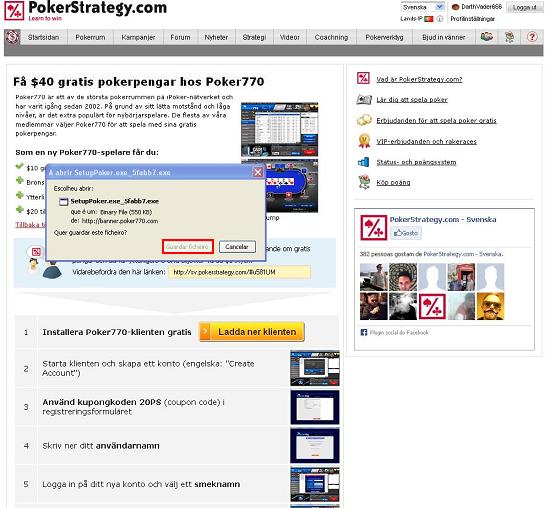
Task: Click Cancelar in the download dialog
Action: [x=237, y=247]
